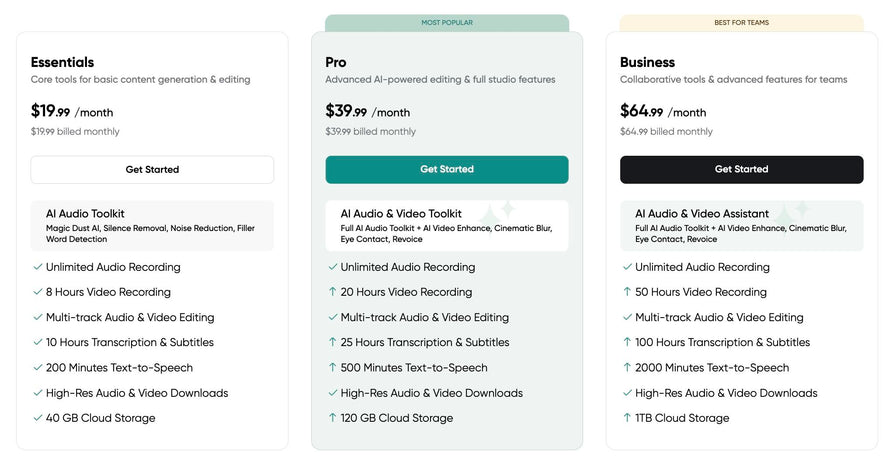Click up-arrow icon beside 25 Hours Transcription
Image resolution: width=896 pixels, height=462 pixels.
(x=332, y=342)
